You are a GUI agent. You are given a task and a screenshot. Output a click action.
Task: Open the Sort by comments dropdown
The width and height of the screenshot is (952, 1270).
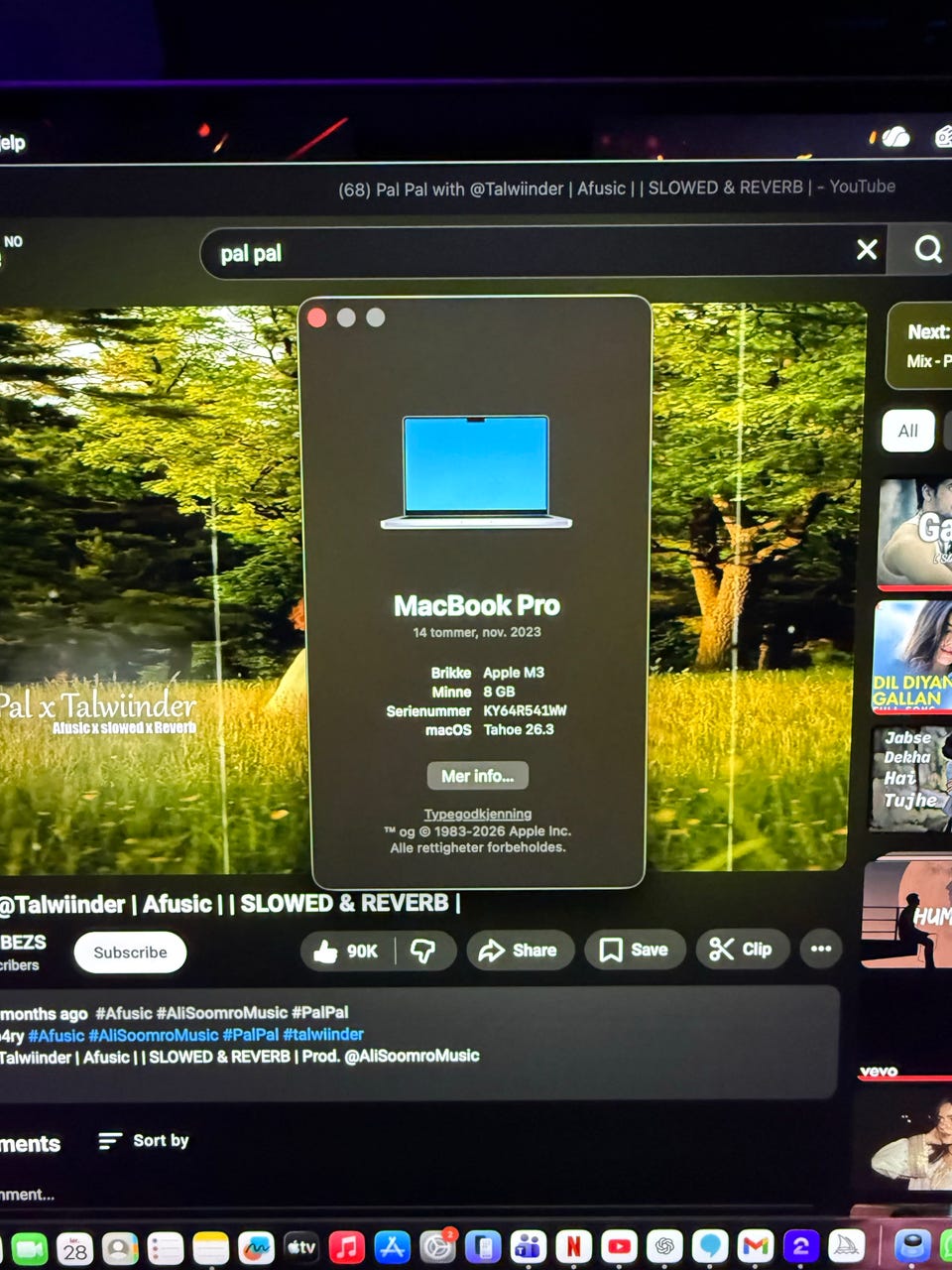pyautogui.click(x=144, y=1141)
